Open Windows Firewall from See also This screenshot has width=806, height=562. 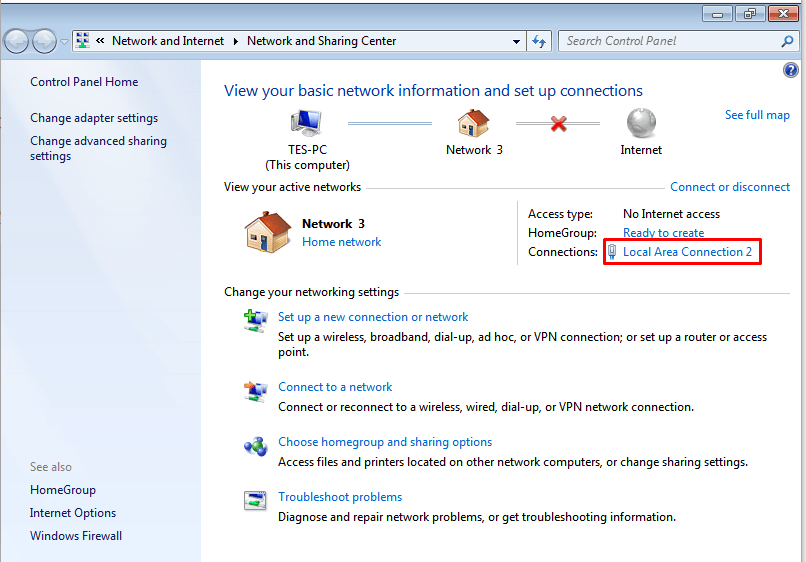click(76, 536)
